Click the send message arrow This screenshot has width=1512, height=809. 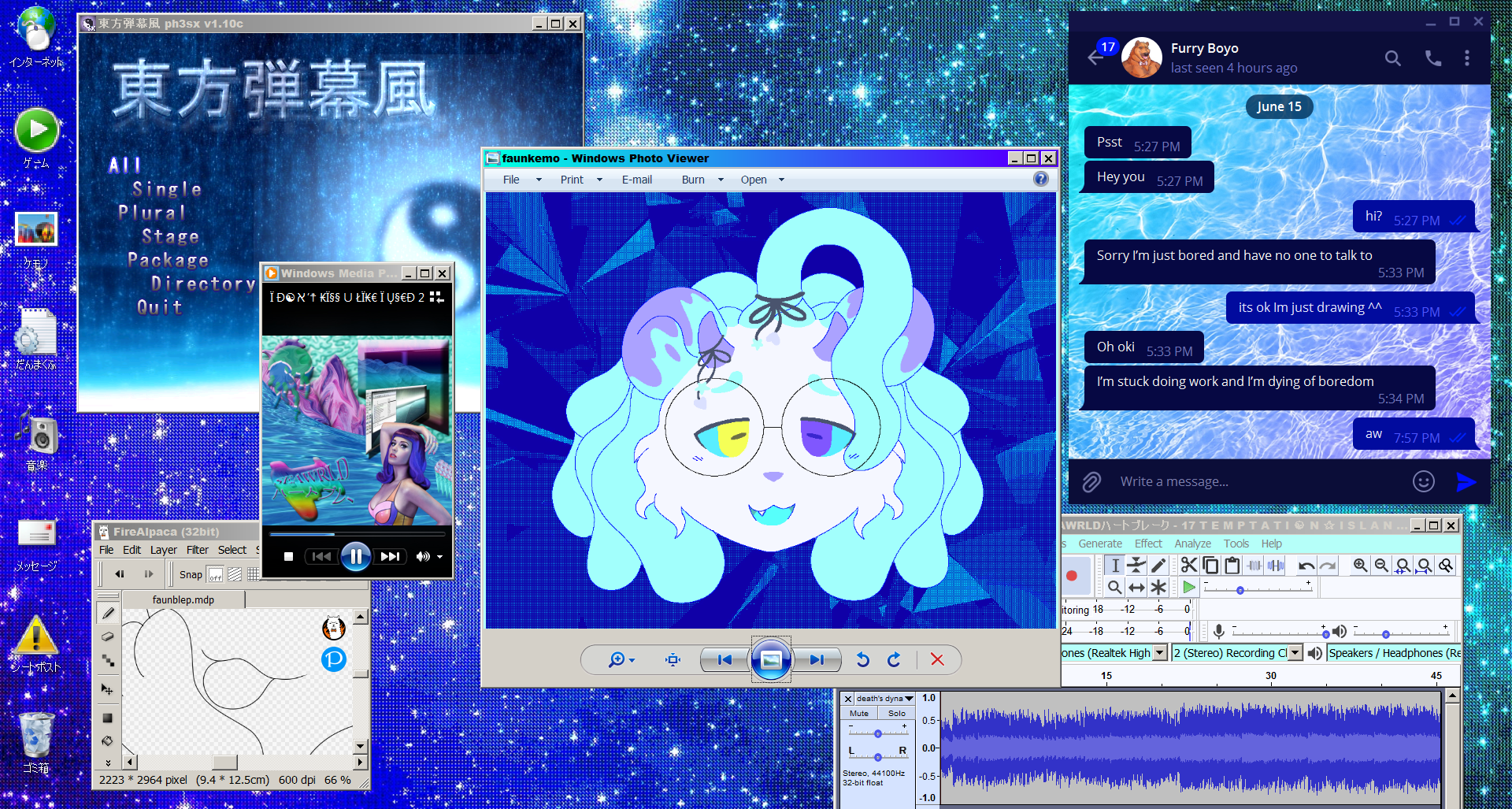pos(1466,481)
